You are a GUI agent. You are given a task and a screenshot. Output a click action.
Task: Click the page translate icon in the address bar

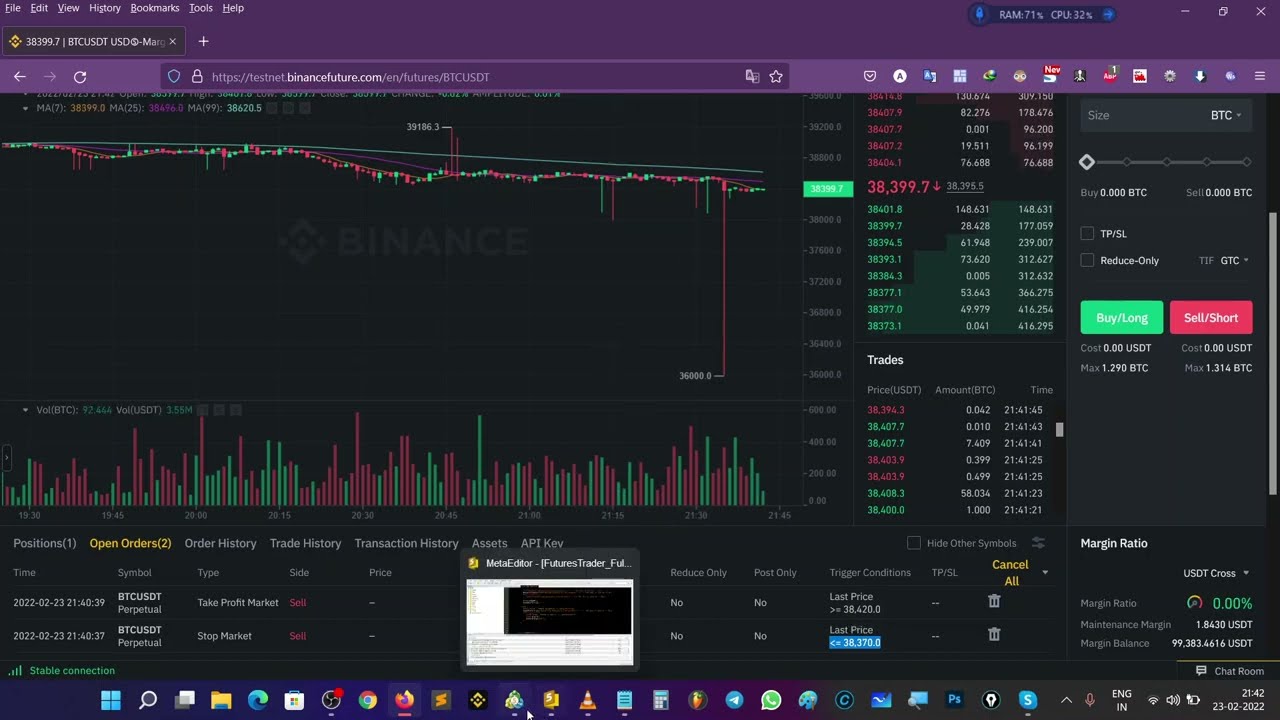tap(752, 76)
